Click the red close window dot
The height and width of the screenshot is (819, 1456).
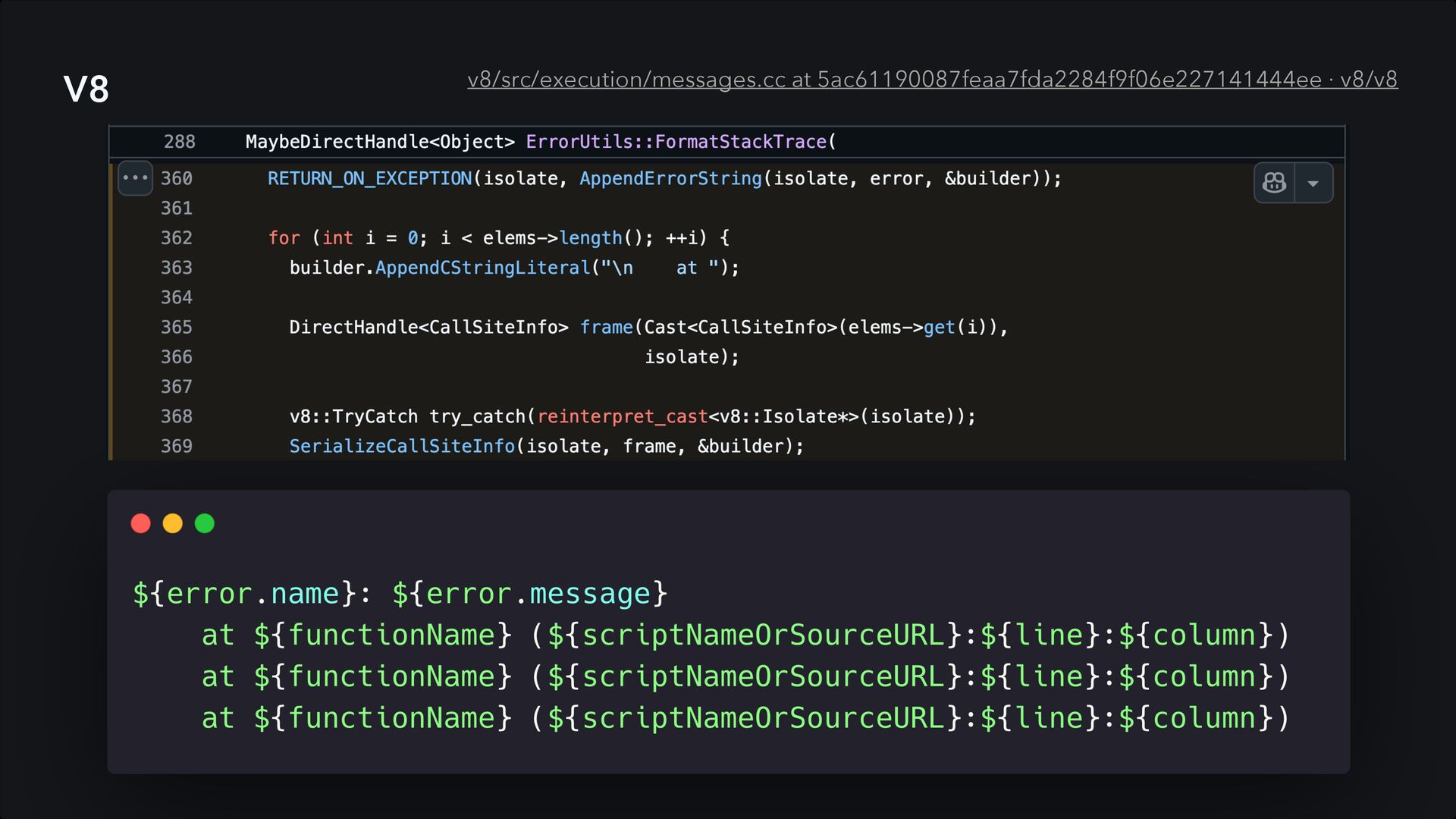click(x=141, y=524)
